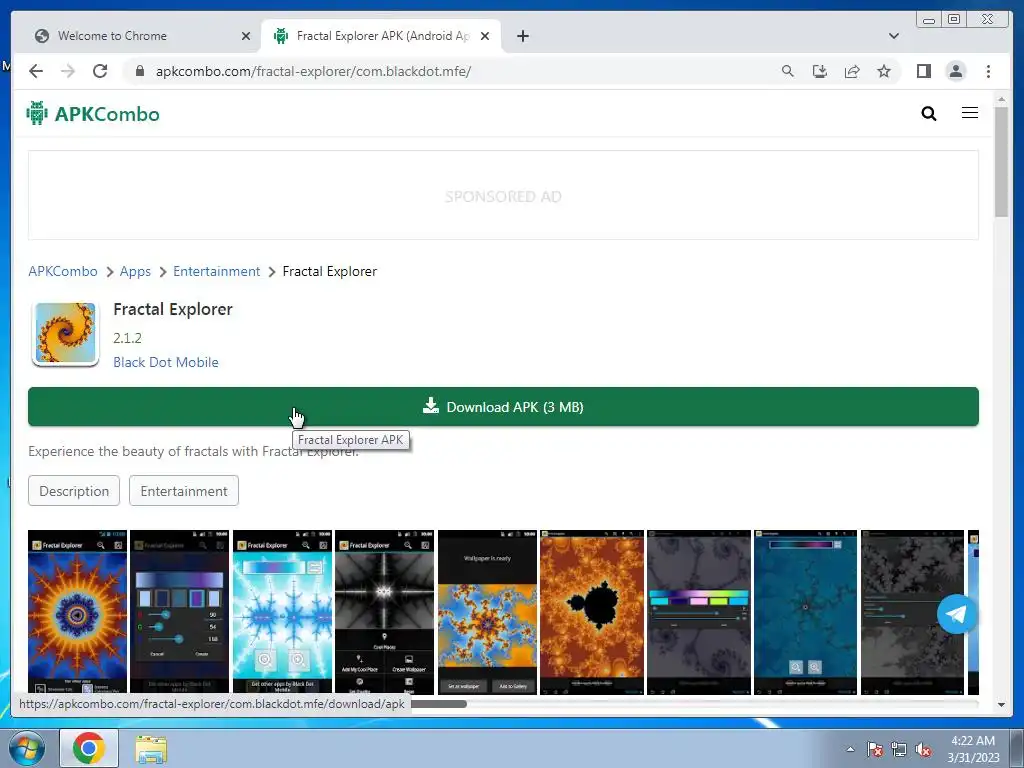Open the color sliders screenshot thumbnail

(x=180, y=612)
